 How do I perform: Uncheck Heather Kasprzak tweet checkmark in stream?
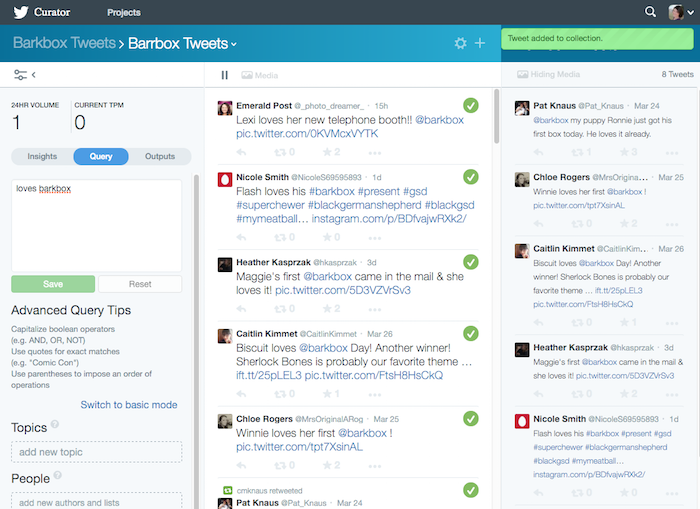click(x=471, y=262)
